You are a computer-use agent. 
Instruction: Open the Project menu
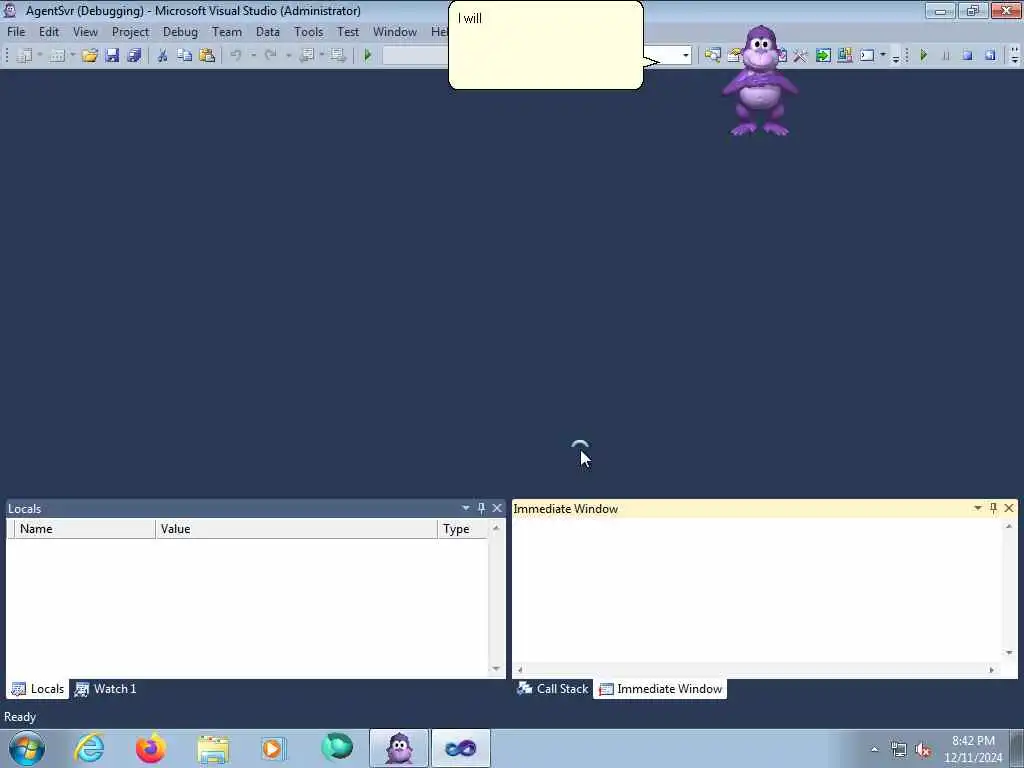[x=130, y=31]
